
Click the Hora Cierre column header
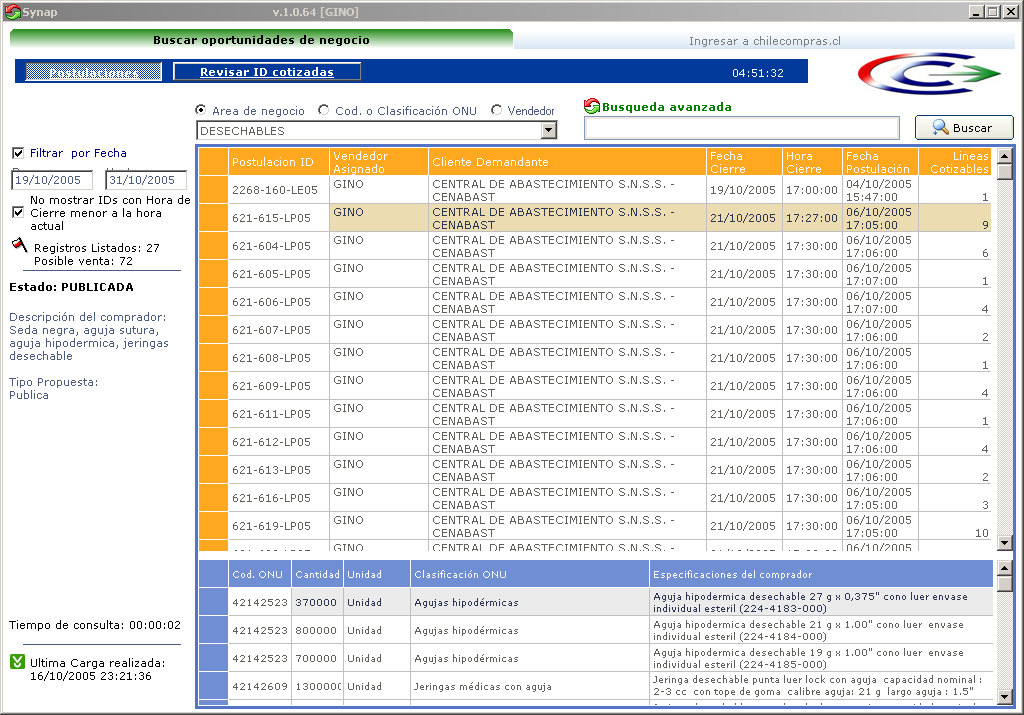pos(812,161)
